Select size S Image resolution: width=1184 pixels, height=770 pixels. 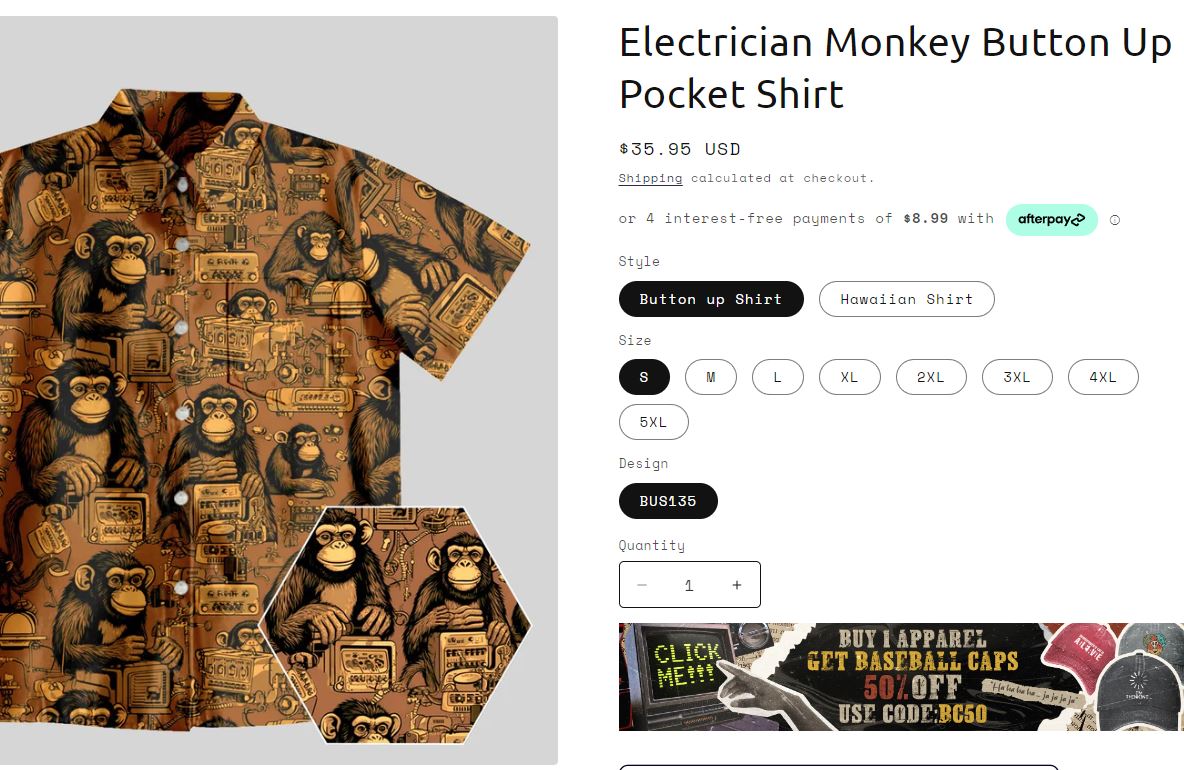click(x=644, y=377)
